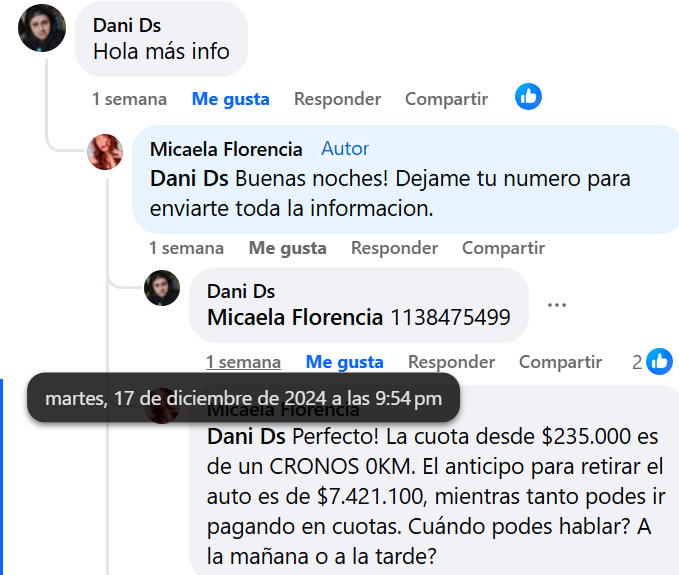Open Dani Ds profile picture on top comment
This screenshot has height=575, width=679.
tap(42, 28)
